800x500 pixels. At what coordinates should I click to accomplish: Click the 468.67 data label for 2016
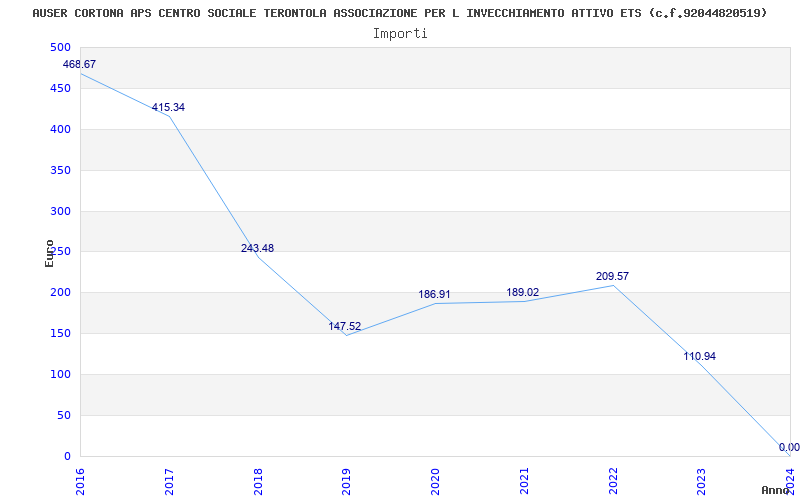[79, 64]
